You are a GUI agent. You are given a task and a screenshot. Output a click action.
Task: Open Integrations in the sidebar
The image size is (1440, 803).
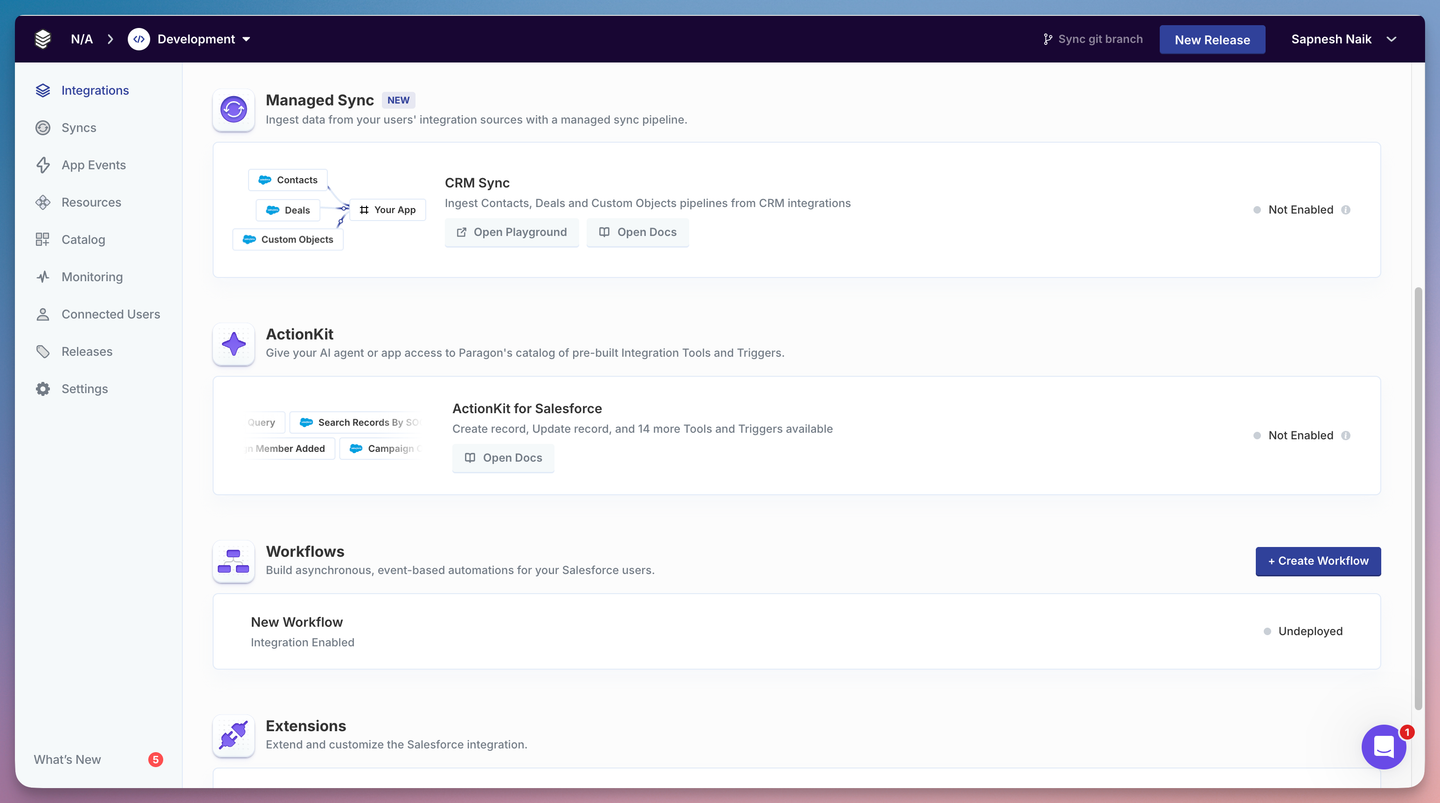(95, 90)
